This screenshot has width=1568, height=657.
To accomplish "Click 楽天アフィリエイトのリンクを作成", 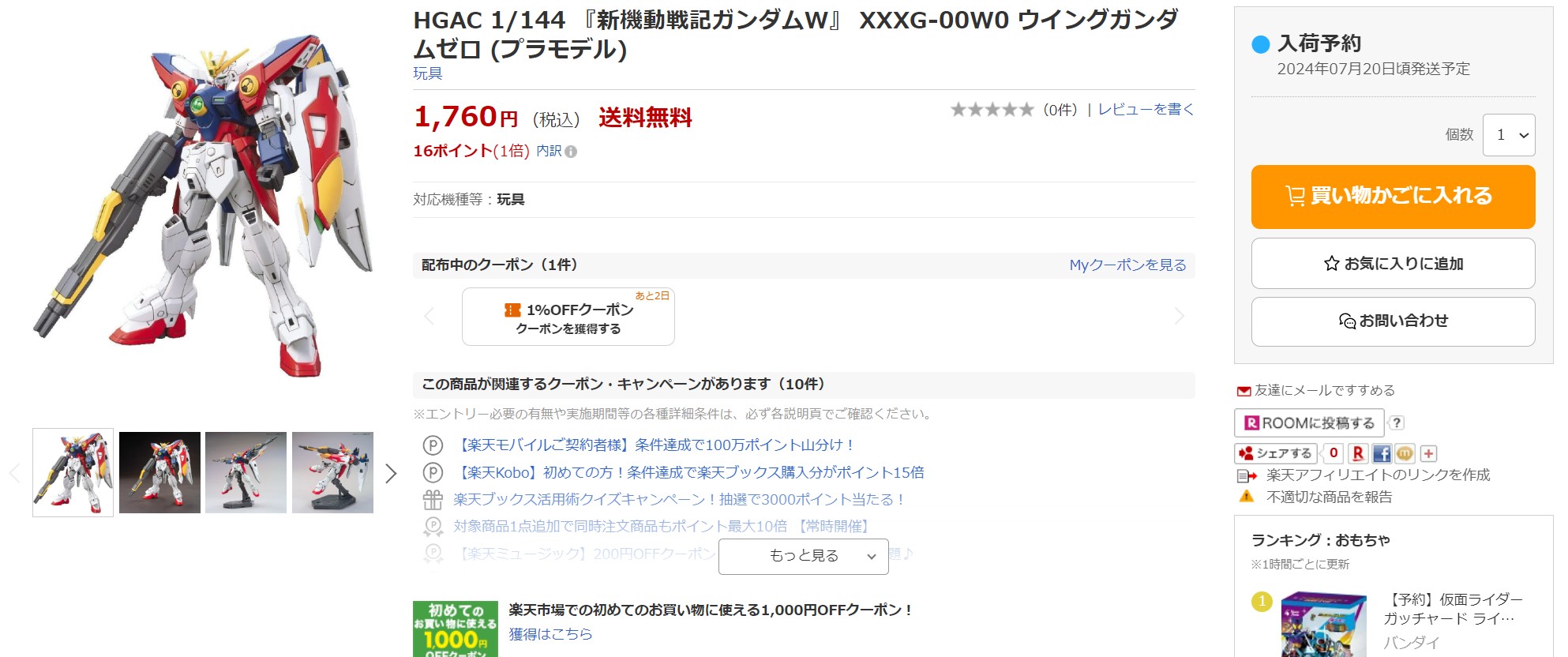I will [x=1379, y=475].
